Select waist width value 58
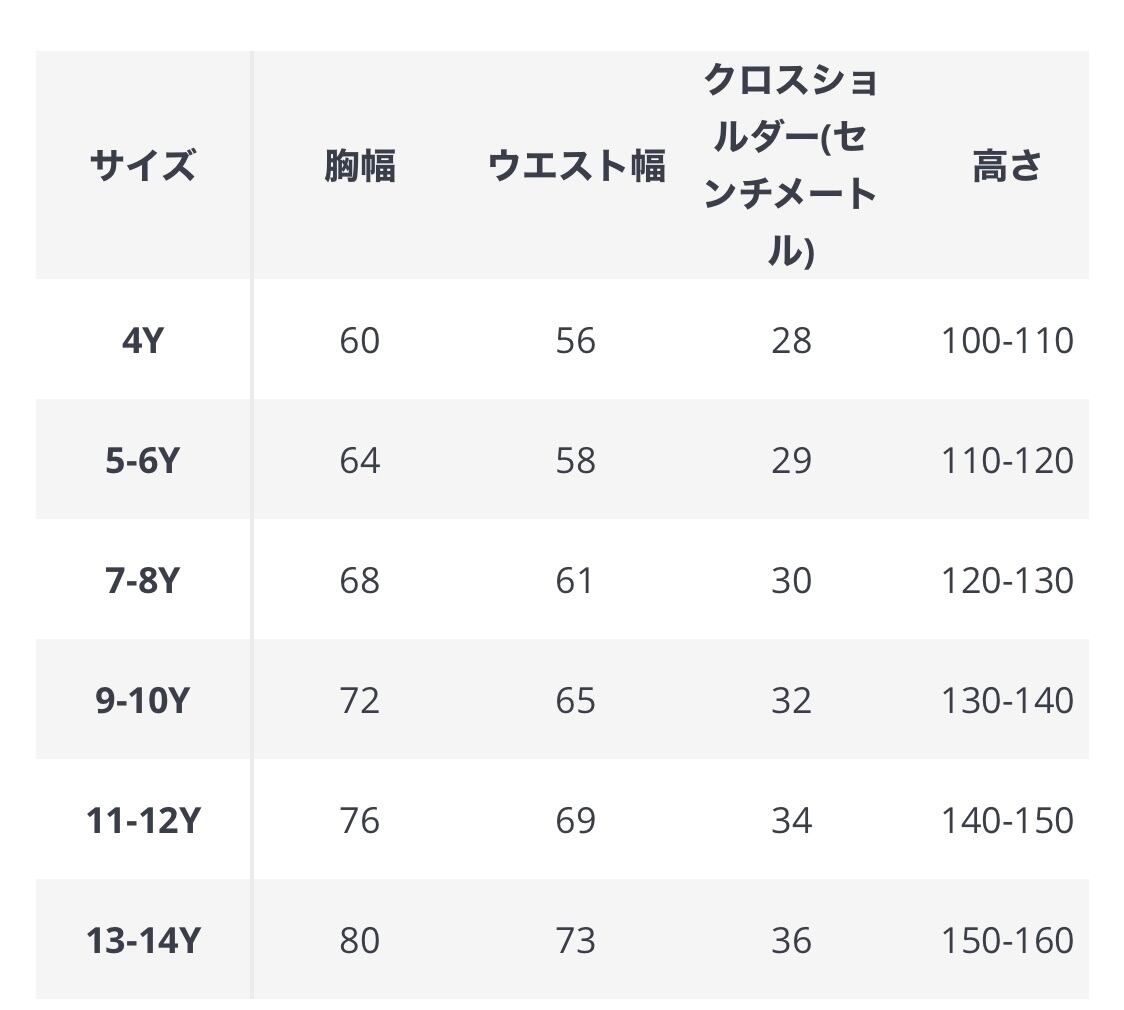The image size is (1124, 1010). [x=576, y=461]
